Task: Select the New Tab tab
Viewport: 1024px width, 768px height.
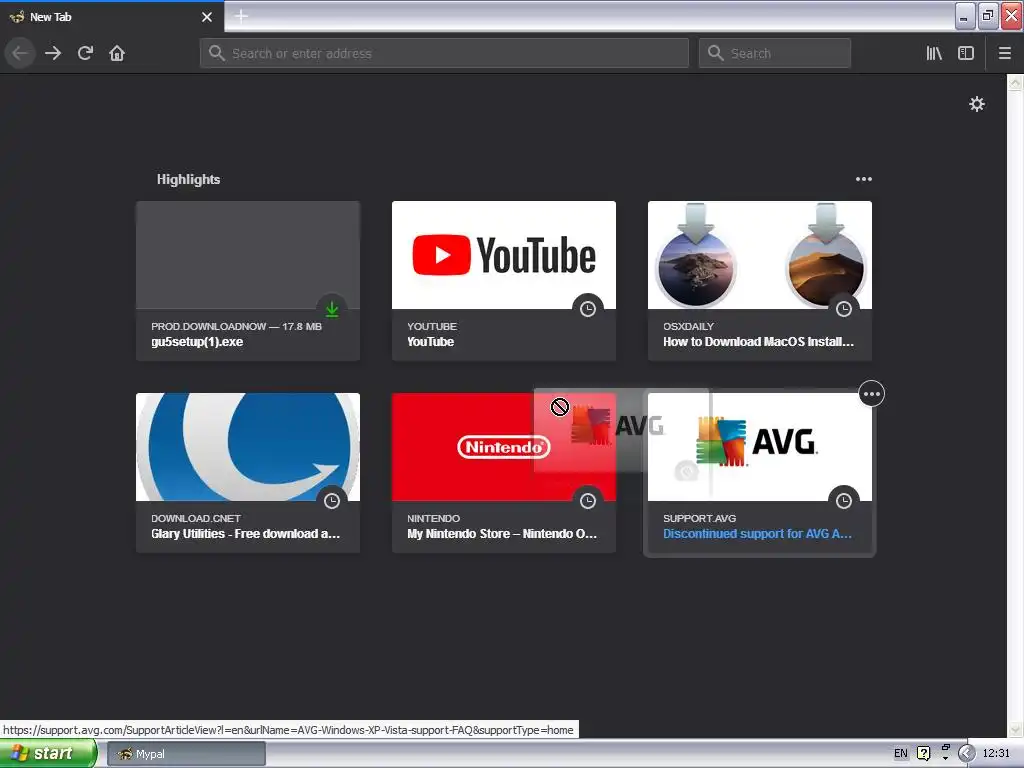Action: click(x=112, y=17)
